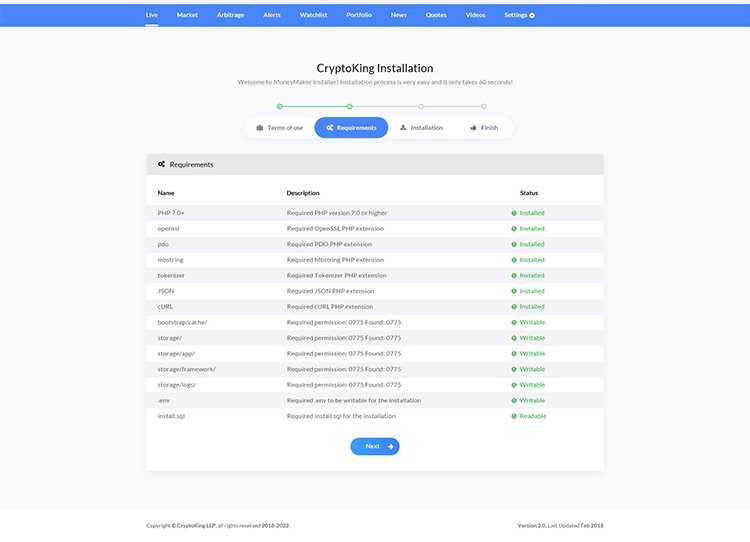Click the first progress indicator circle
This screenshot has height=542, width=750.
tap(280, 106)
